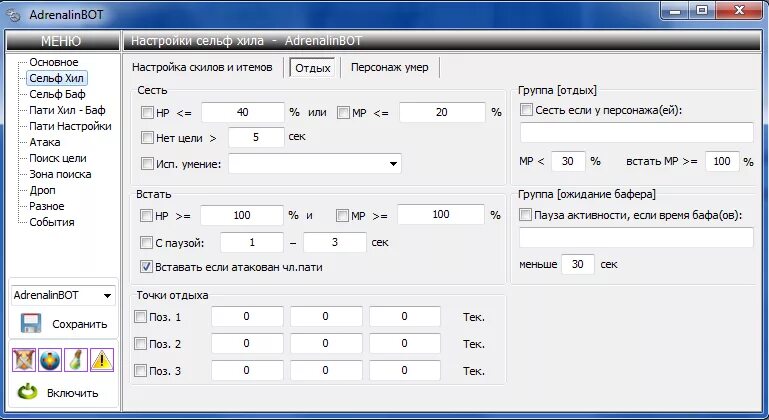
Task: Open Разное in the menu tree
Action: pos(47,206)
